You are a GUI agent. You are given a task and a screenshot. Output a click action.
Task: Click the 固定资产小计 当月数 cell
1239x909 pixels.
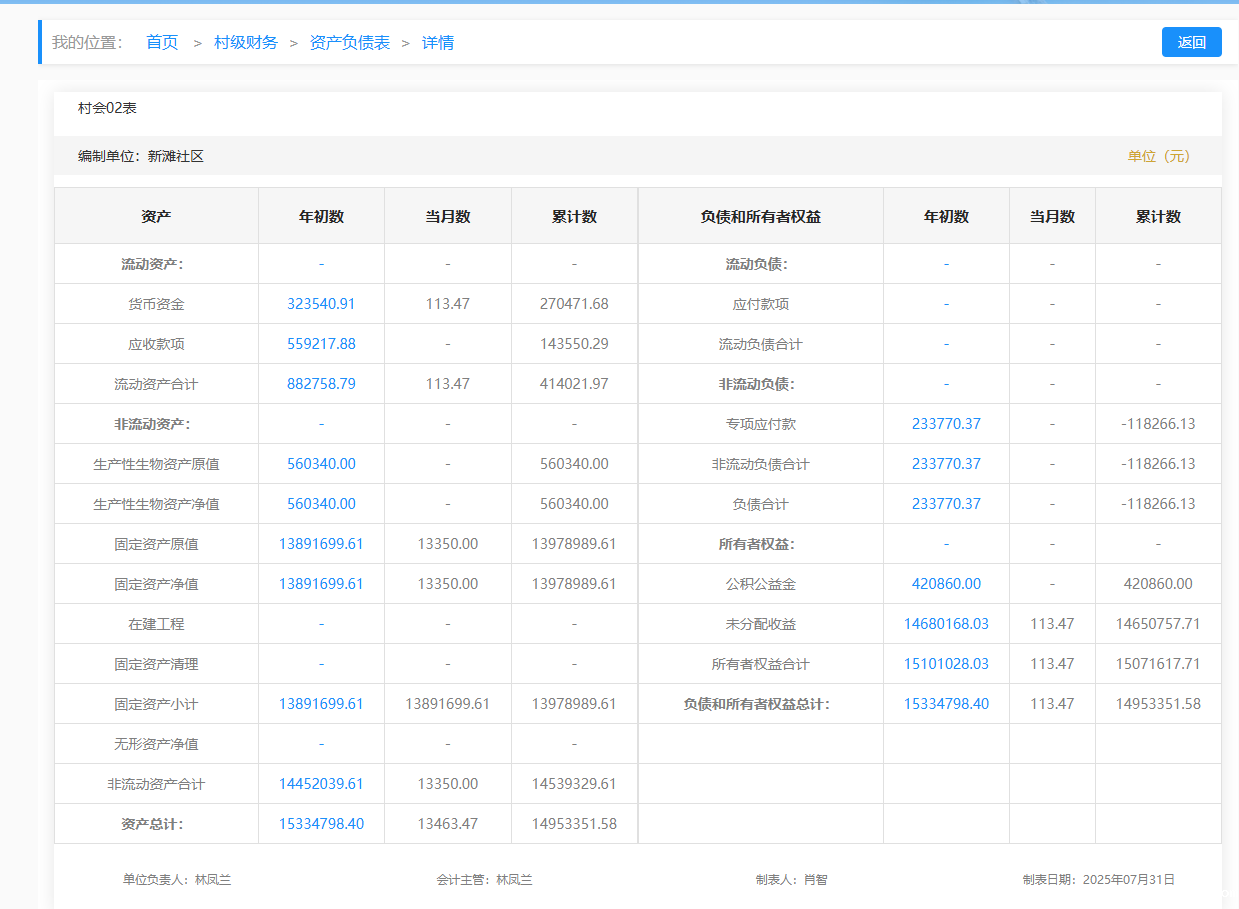click(x=447, y=704)
